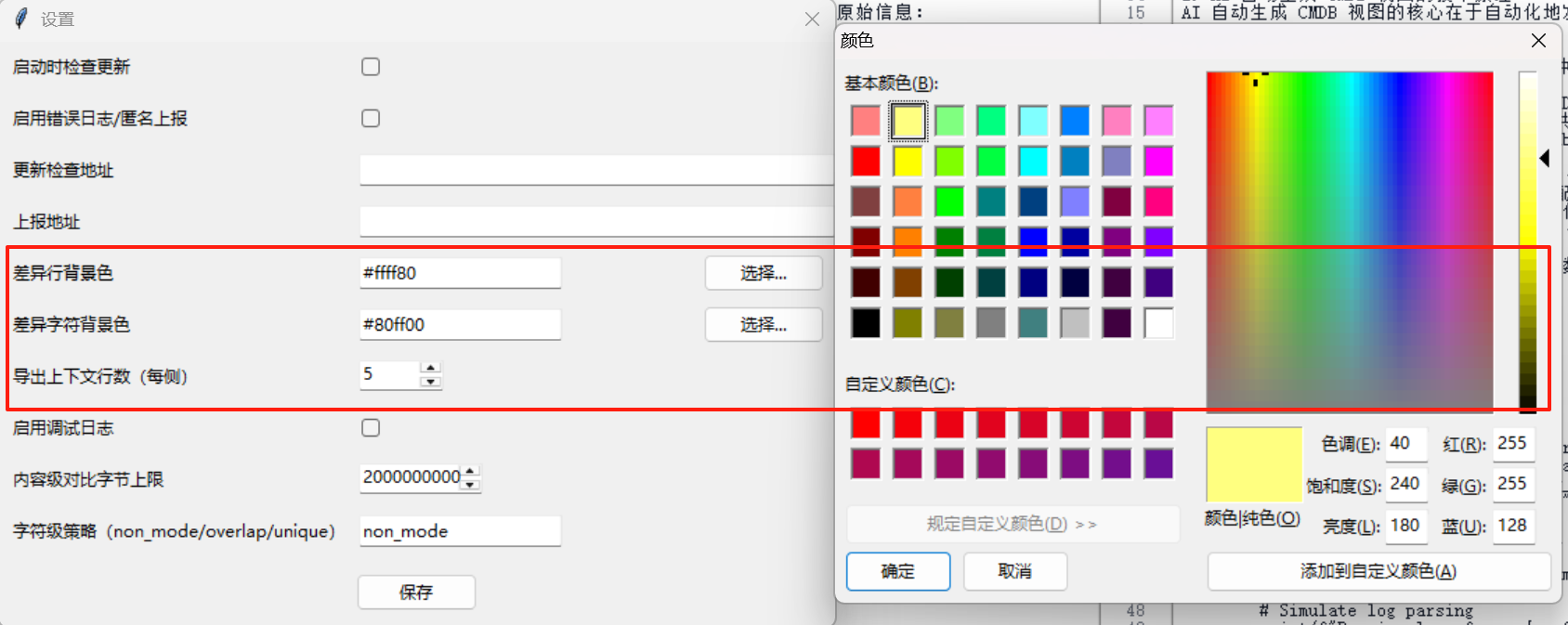Choose the cyan basic color swatch

pyautogui.click(x=1033, y=162)
